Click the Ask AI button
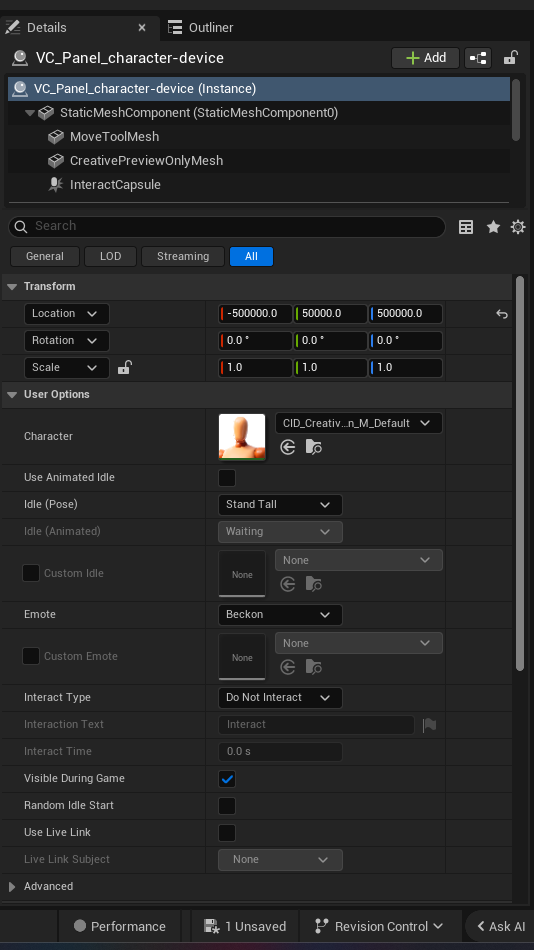This screenshot has height=950, width=534. tap(500, 926)
